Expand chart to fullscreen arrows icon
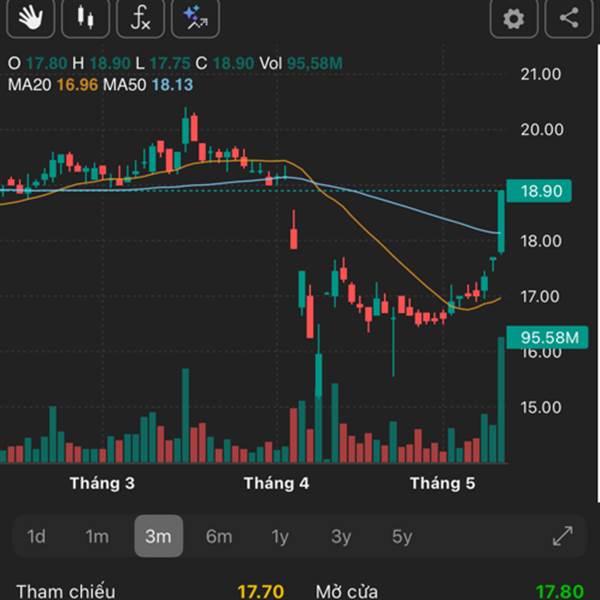 [563, 536]
